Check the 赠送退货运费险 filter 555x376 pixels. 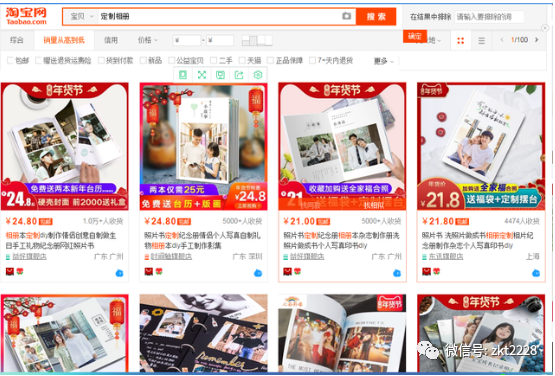click(x=38, y=61)
